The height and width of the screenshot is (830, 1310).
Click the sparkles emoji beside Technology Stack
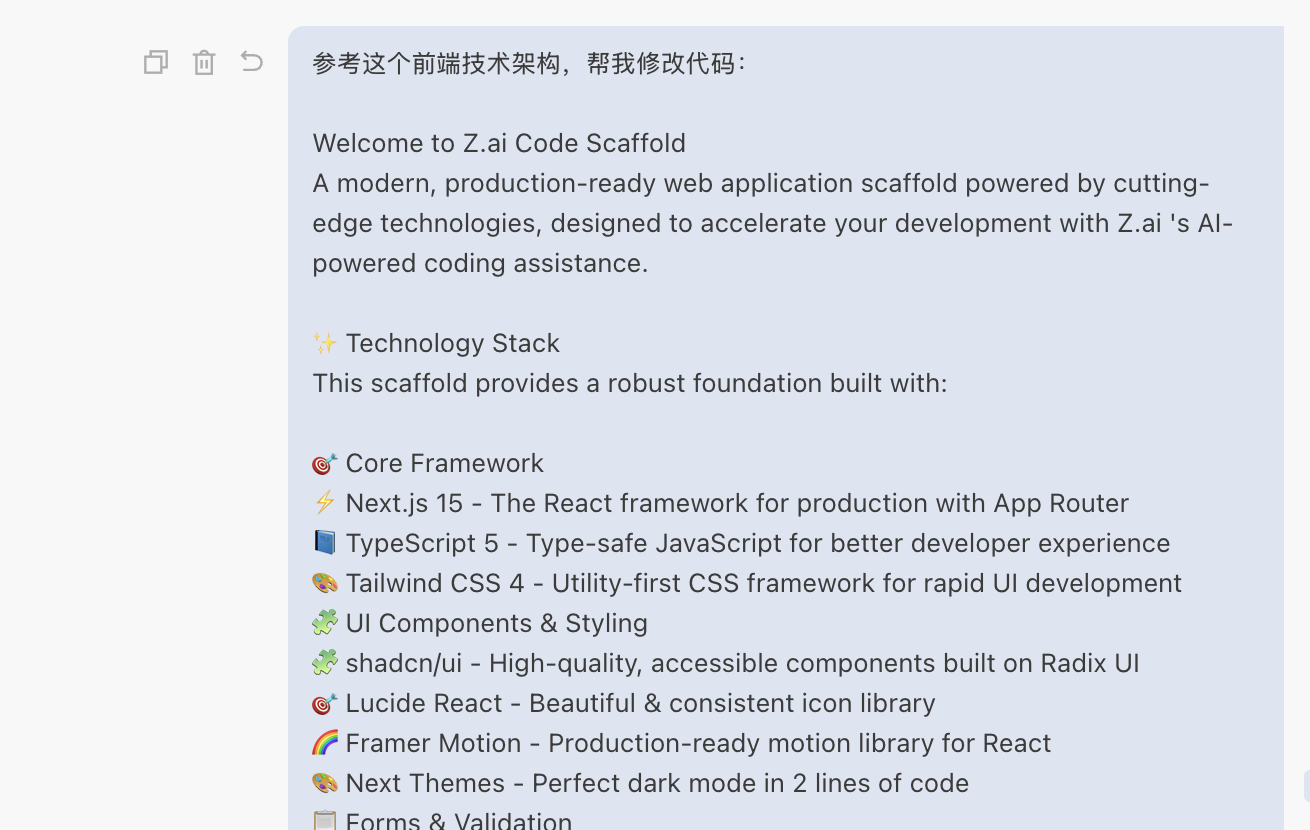point(324,343)
